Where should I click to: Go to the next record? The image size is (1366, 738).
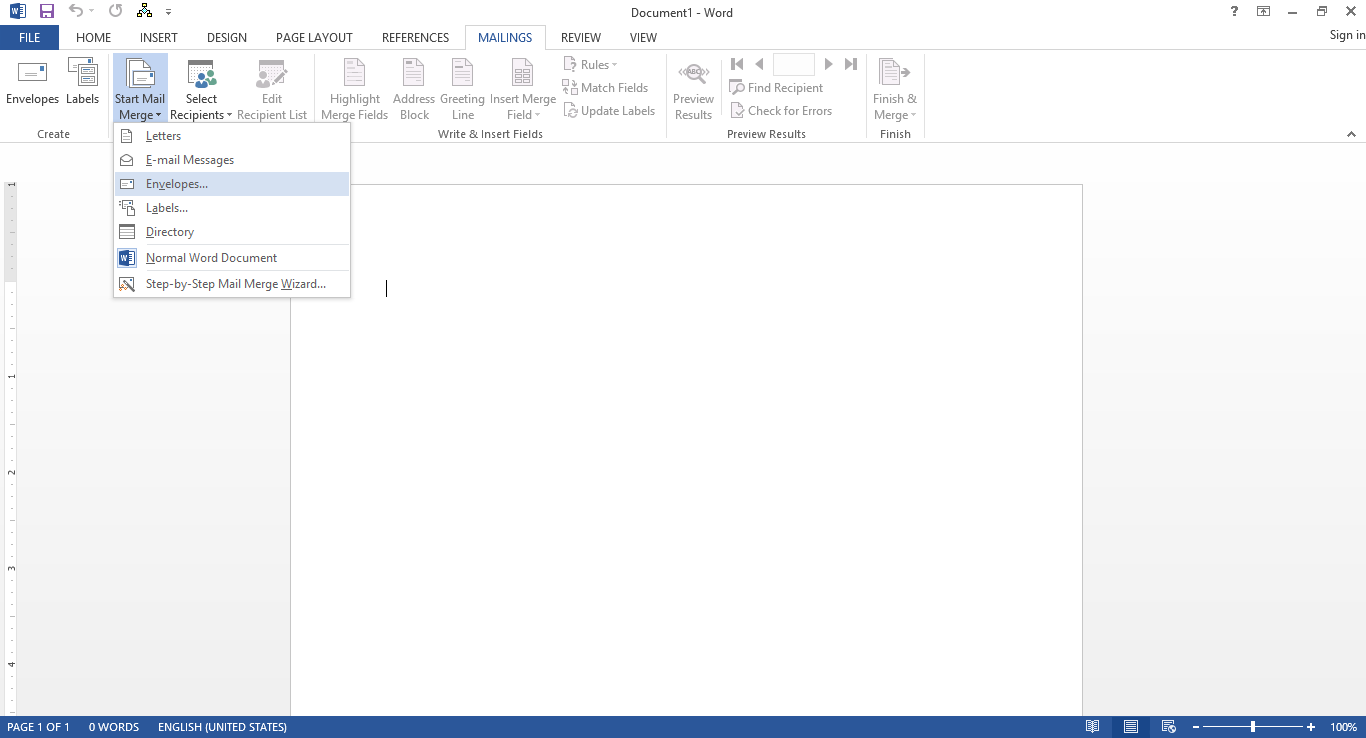coord(828,64)
